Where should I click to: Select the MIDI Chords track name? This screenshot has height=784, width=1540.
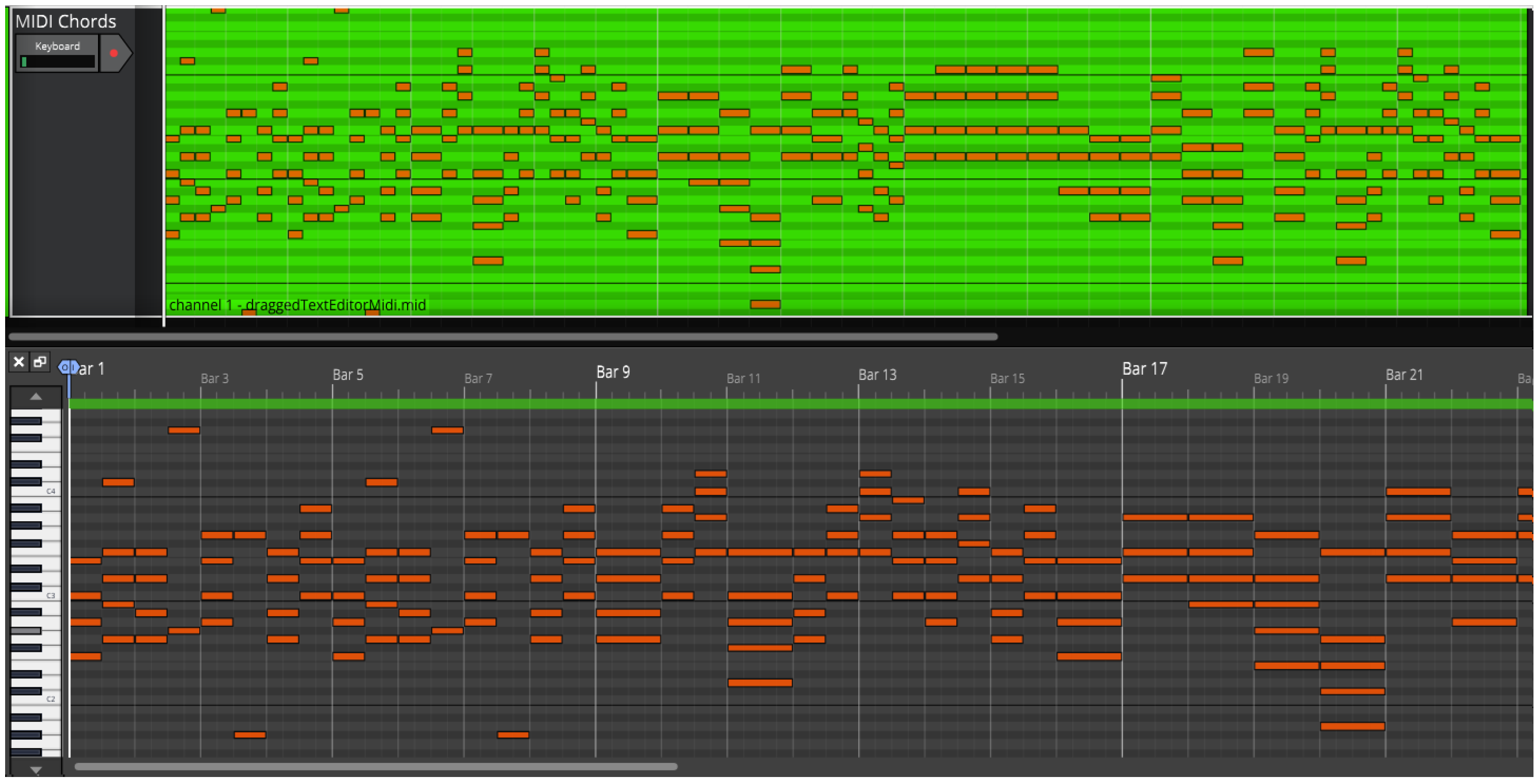click(x=66, y=21)
